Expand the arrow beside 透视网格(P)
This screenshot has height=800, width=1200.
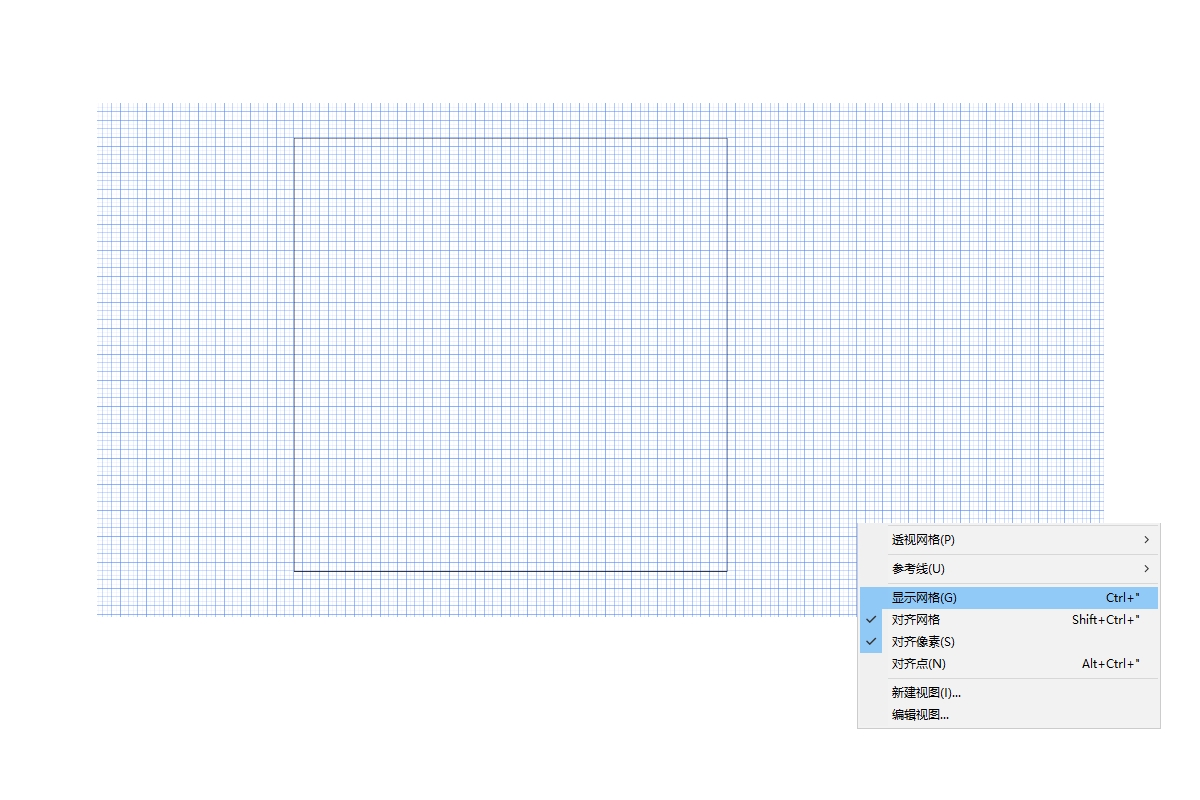(1146, 540)
